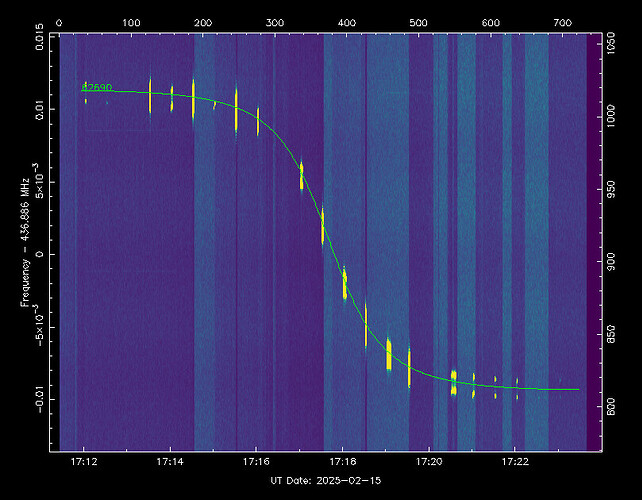Image resolution: width=642 pixels, height=500 pixels.
Task: Click the 400 top axis tick label
Action: [346, 21]
